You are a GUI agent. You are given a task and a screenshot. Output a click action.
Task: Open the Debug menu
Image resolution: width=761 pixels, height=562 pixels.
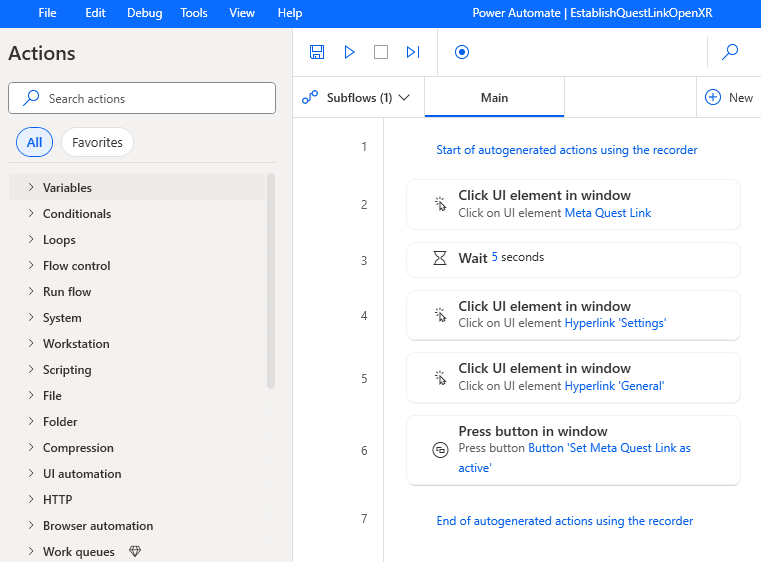(144, 13)
